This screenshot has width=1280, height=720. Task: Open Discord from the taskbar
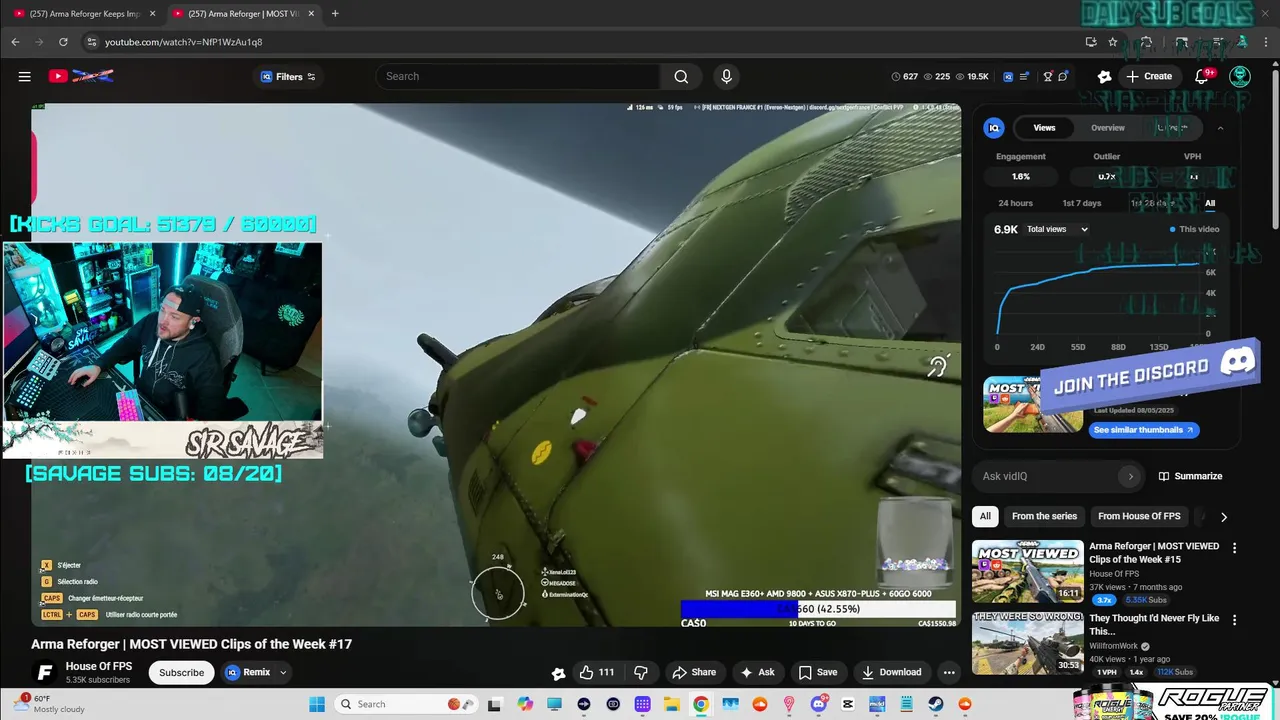point(818,704)
